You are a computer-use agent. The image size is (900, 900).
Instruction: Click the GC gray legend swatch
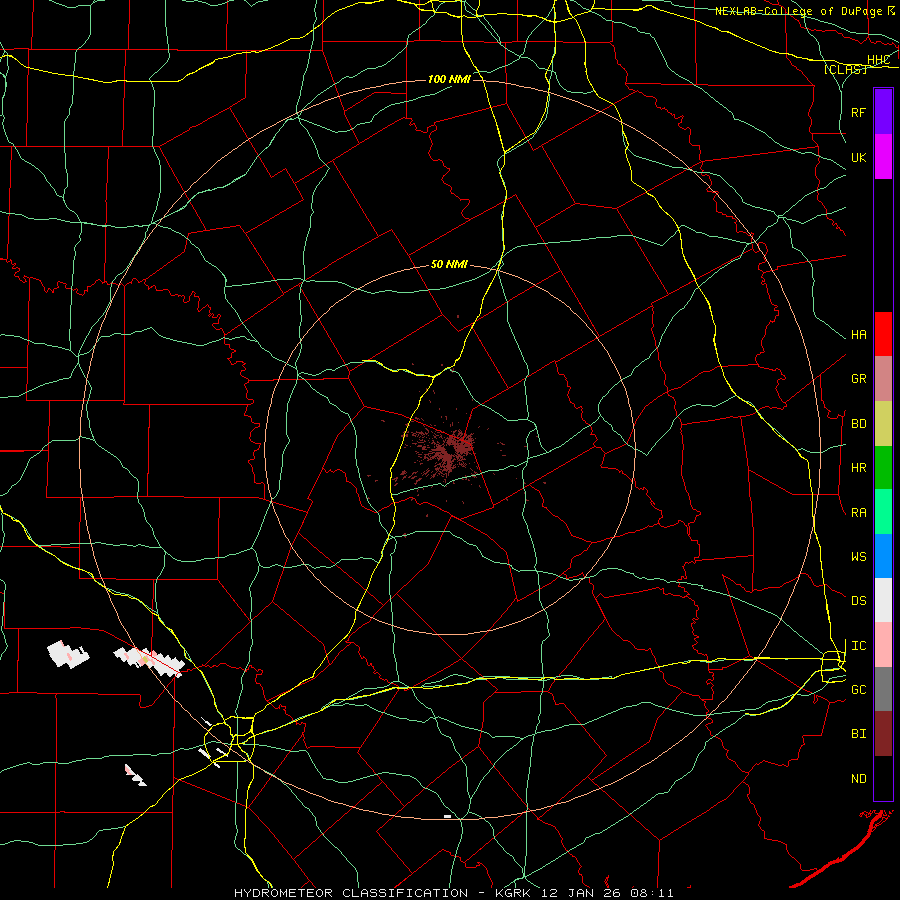click(x=883, y=689)
